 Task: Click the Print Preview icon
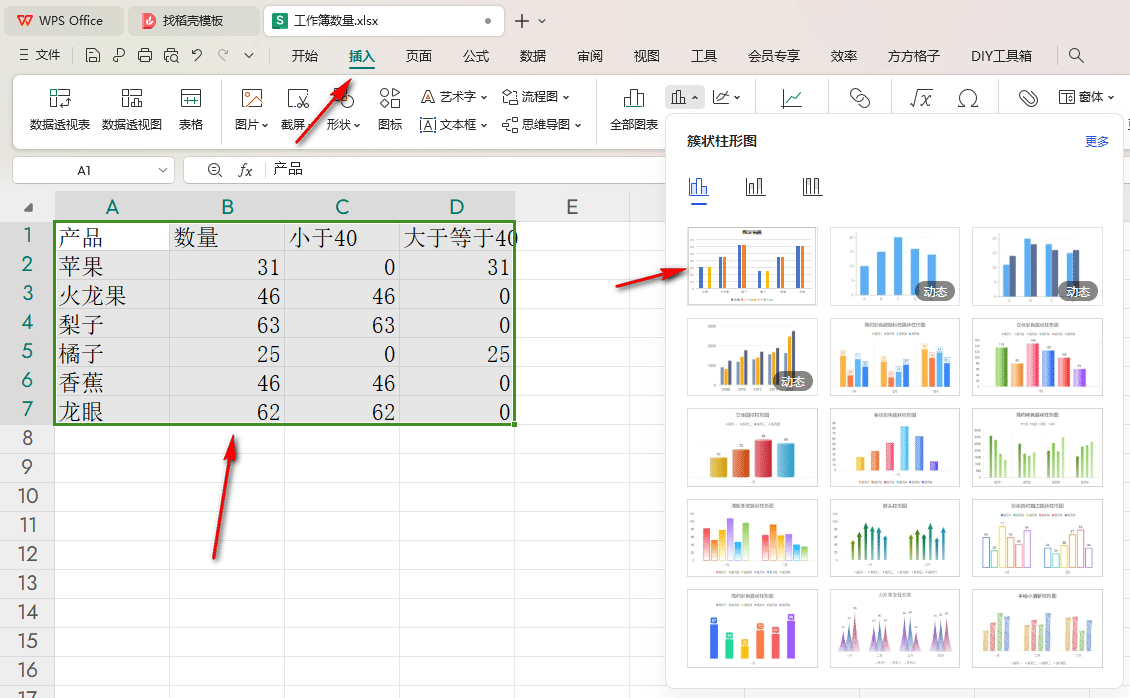tap(171, 55)
